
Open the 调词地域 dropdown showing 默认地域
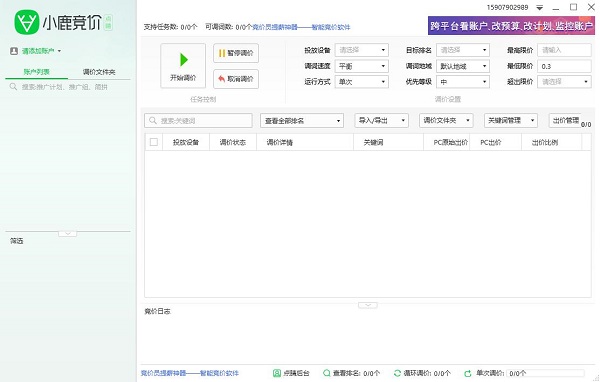coord(463,66)
